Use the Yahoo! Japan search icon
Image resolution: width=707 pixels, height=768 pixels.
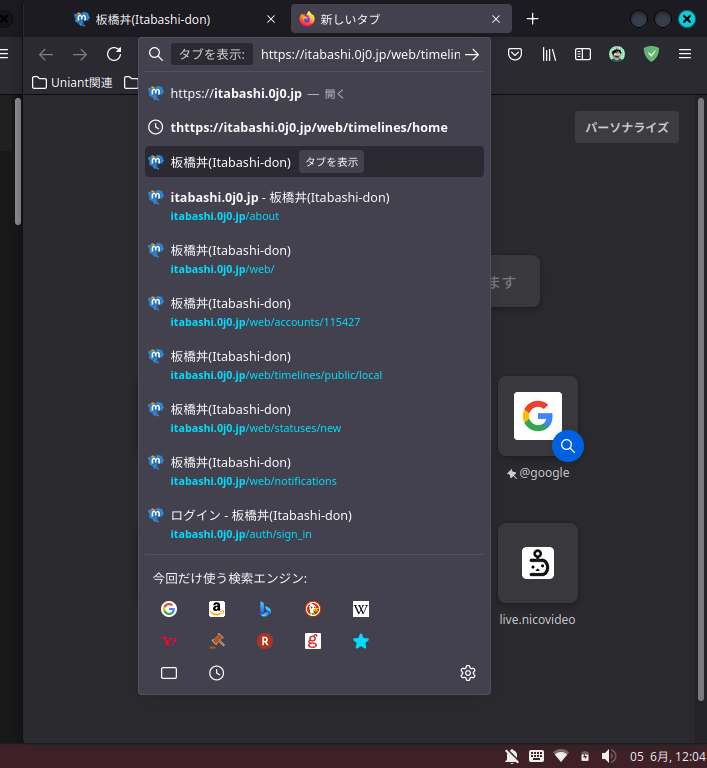click(x=169, y=641)
